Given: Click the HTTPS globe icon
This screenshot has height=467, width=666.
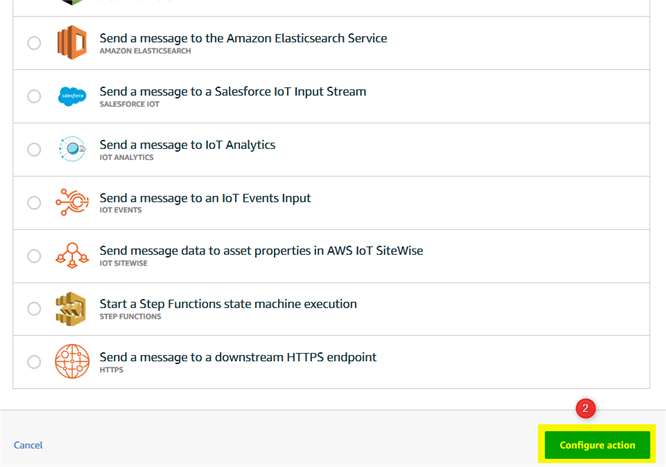Looking at the screenshot, I should click(72, 362).
